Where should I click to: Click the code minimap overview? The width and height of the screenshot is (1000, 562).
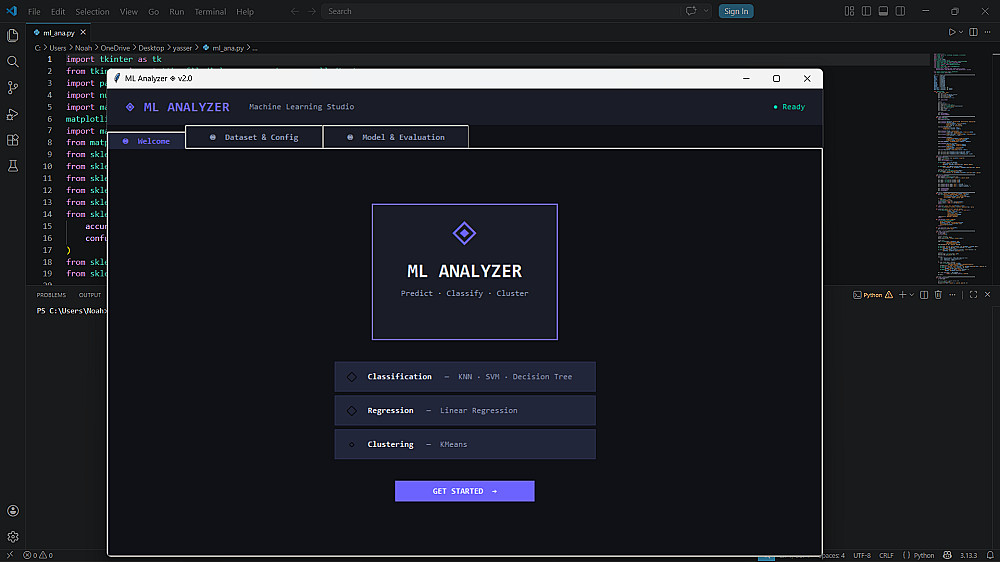click(960, 168)
